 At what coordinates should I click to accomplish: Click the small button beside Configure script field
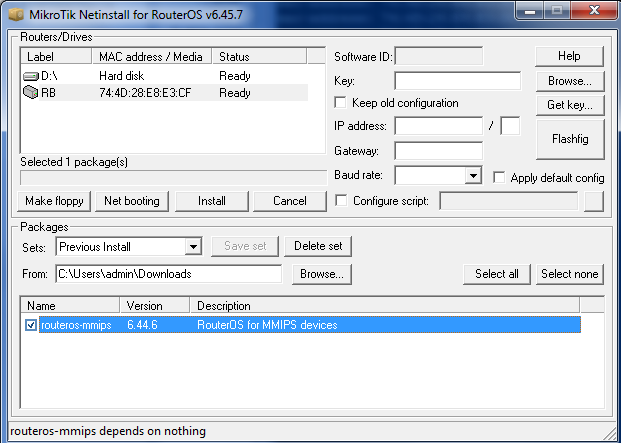coord(594,201)
